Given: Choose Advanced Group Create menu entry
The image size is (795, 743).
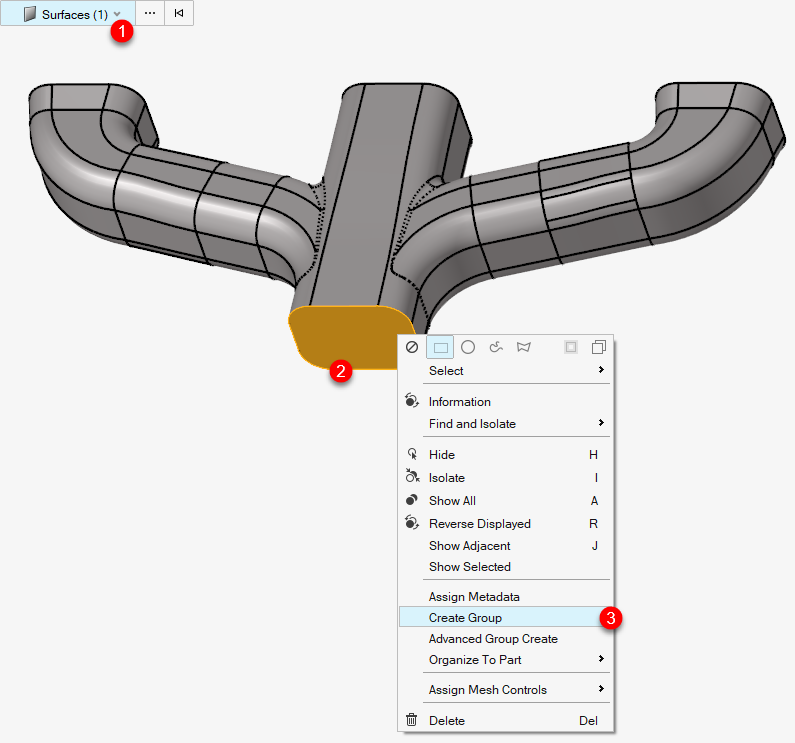Looking at the screenshot, I should 493,639.
